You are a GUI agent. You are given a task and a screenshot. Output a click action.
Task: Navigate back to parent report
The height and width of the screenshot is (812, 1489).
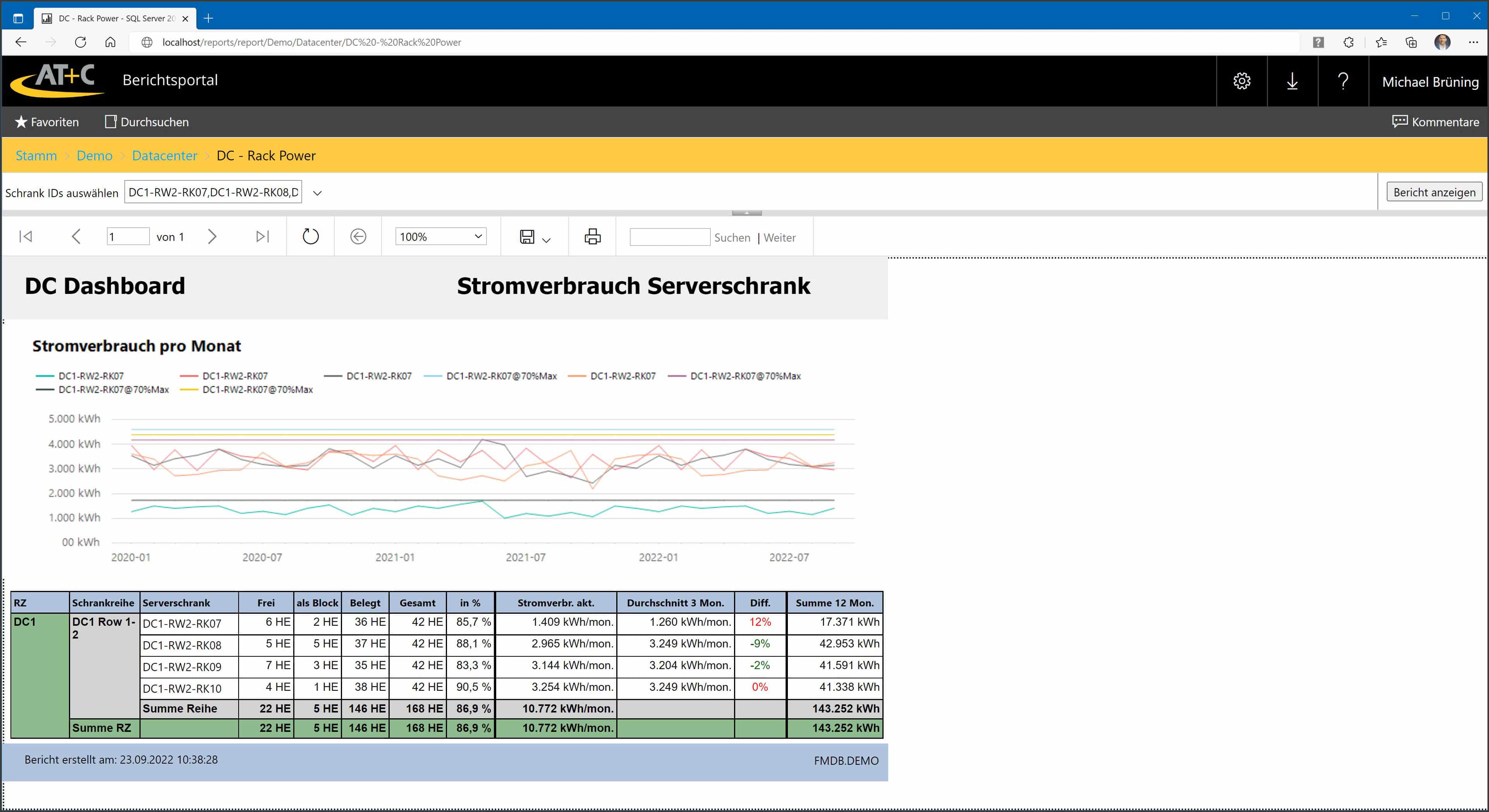358,236
